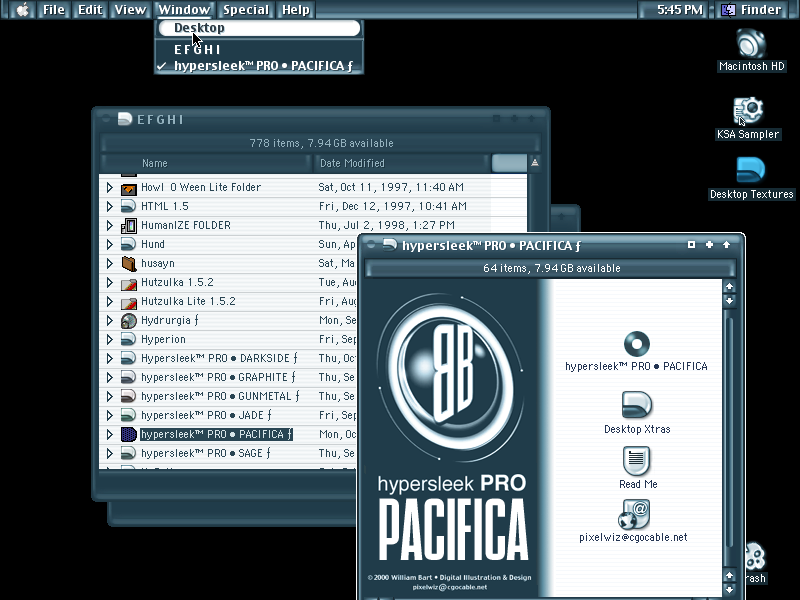The image size is (800, 600).
Task: Select the KSA Sampler desktop icon
Action: pyautogui.click(x=748, y=111)
